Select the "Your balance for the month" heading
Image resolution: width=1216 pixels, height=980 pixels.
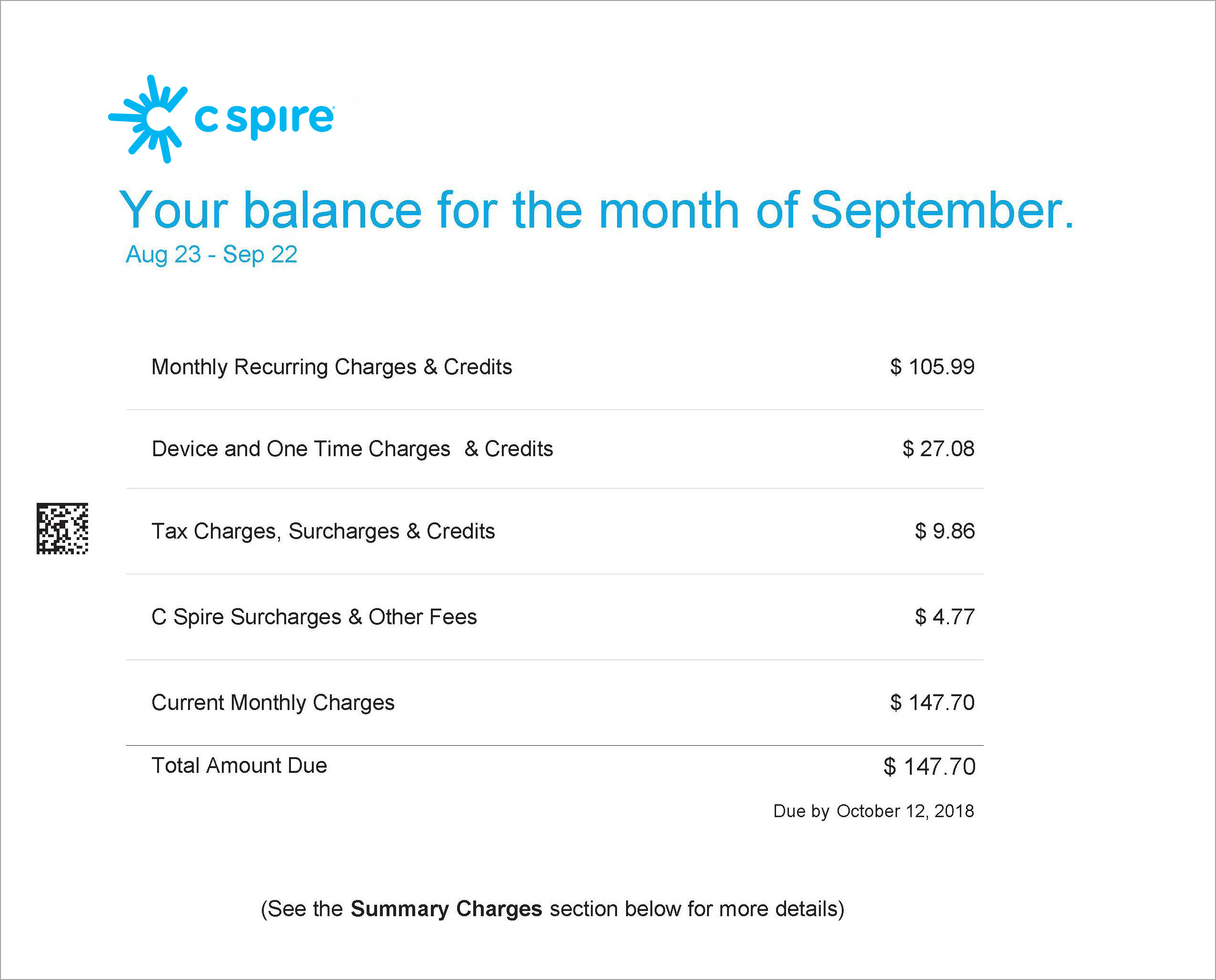[x=595, y=210]
